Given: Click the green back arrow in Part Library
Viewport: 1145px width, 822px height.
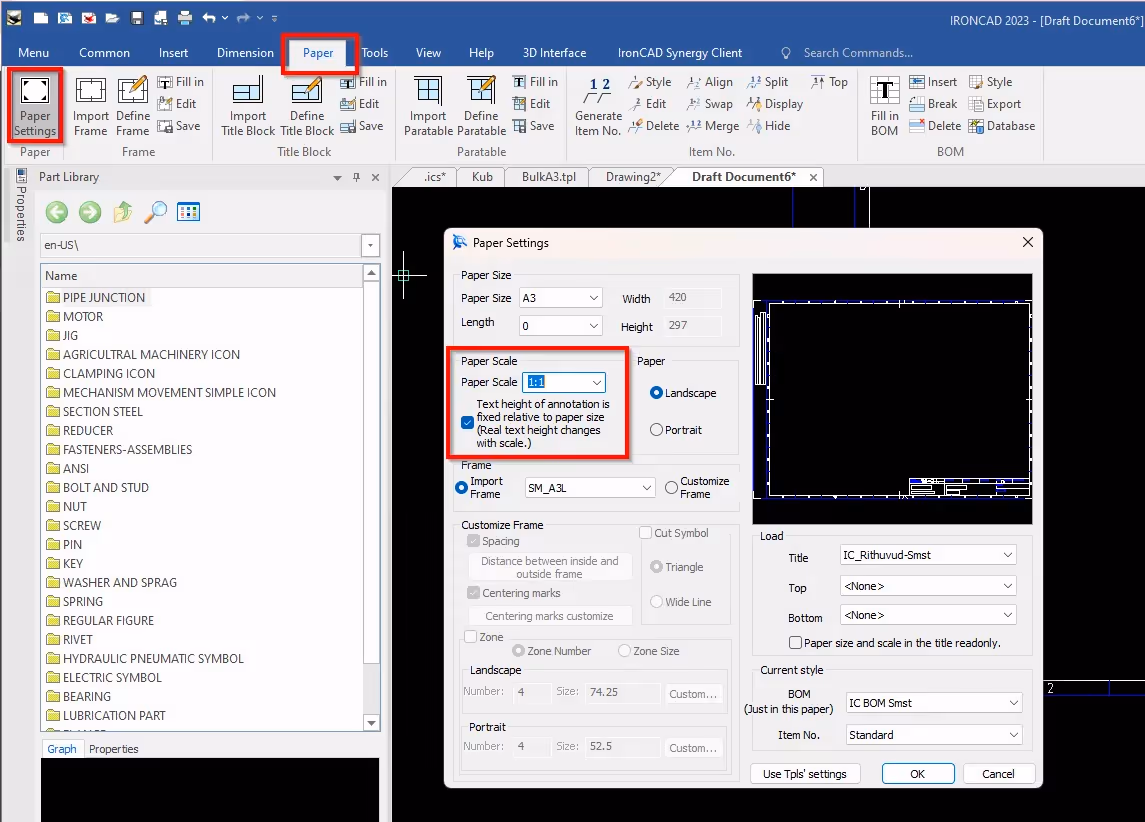Looking at the screenshot, I should point(57,212).
